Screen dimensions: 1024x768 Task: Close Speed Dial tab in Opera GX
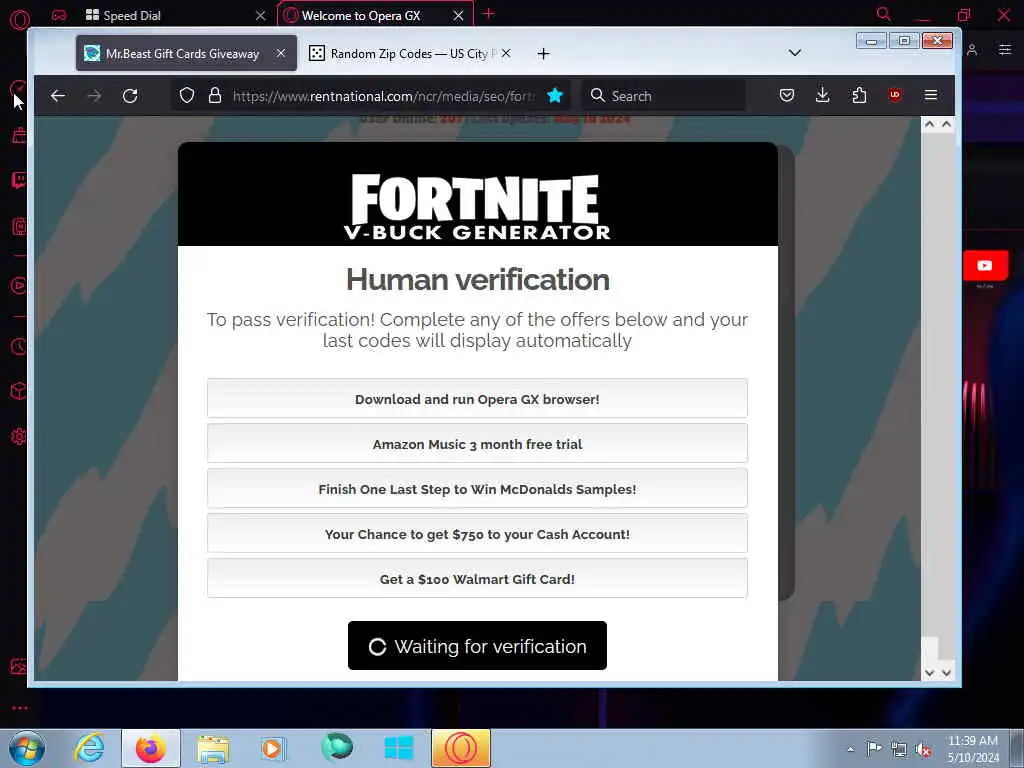pos(261,15)
